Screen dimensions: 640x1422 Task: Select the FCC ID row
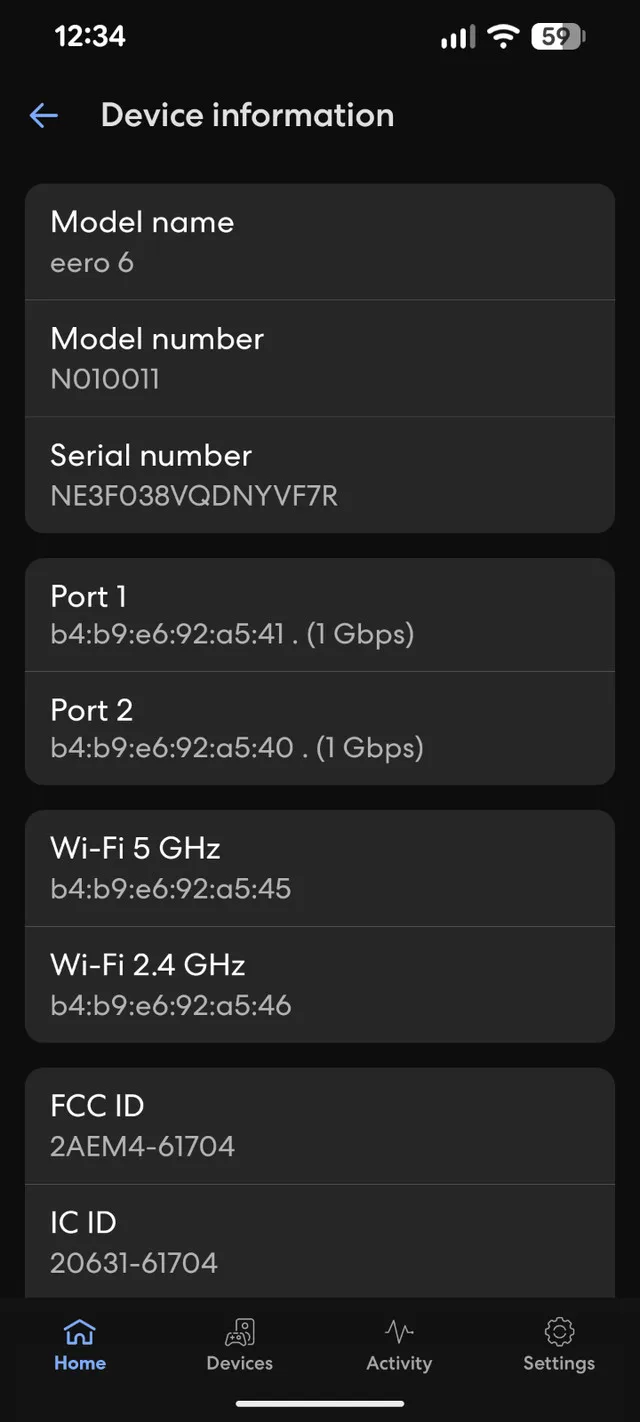(320, 1124)
